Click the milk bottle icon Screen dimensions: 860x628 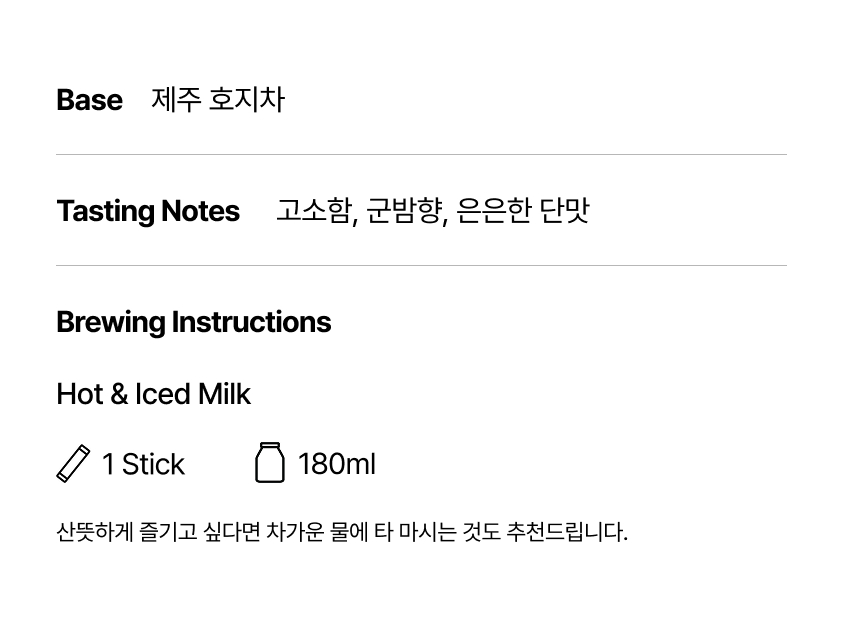pyautogui.click(x=270, y=462)
